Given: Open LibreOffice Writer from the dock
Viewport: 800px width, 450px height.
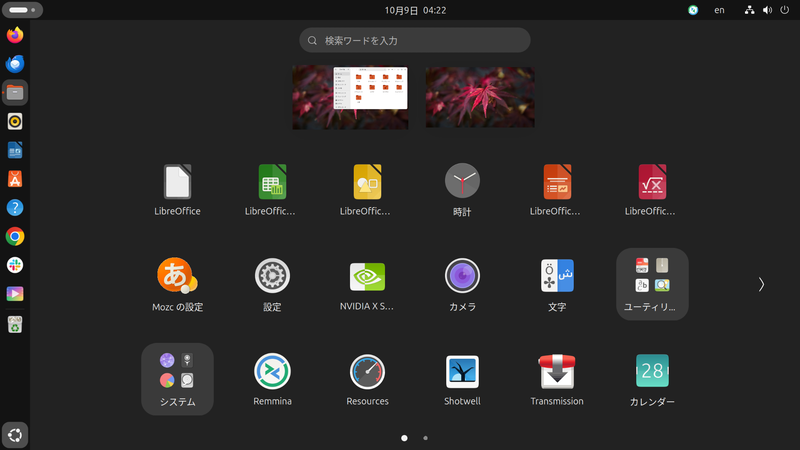Looking at the screenshot, I should [15, 151].
